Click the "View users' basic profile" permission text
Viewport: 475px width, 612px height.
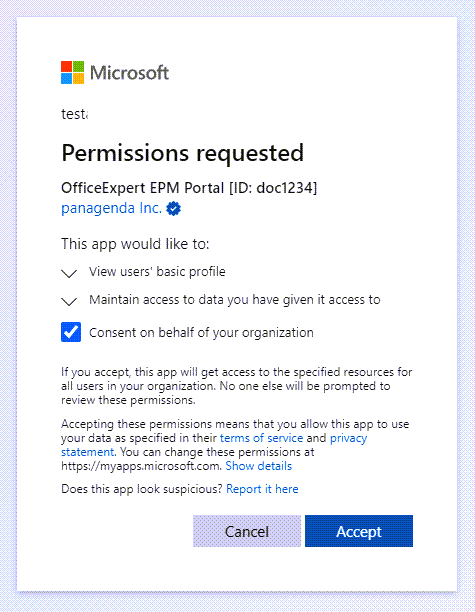pos(157,272)
